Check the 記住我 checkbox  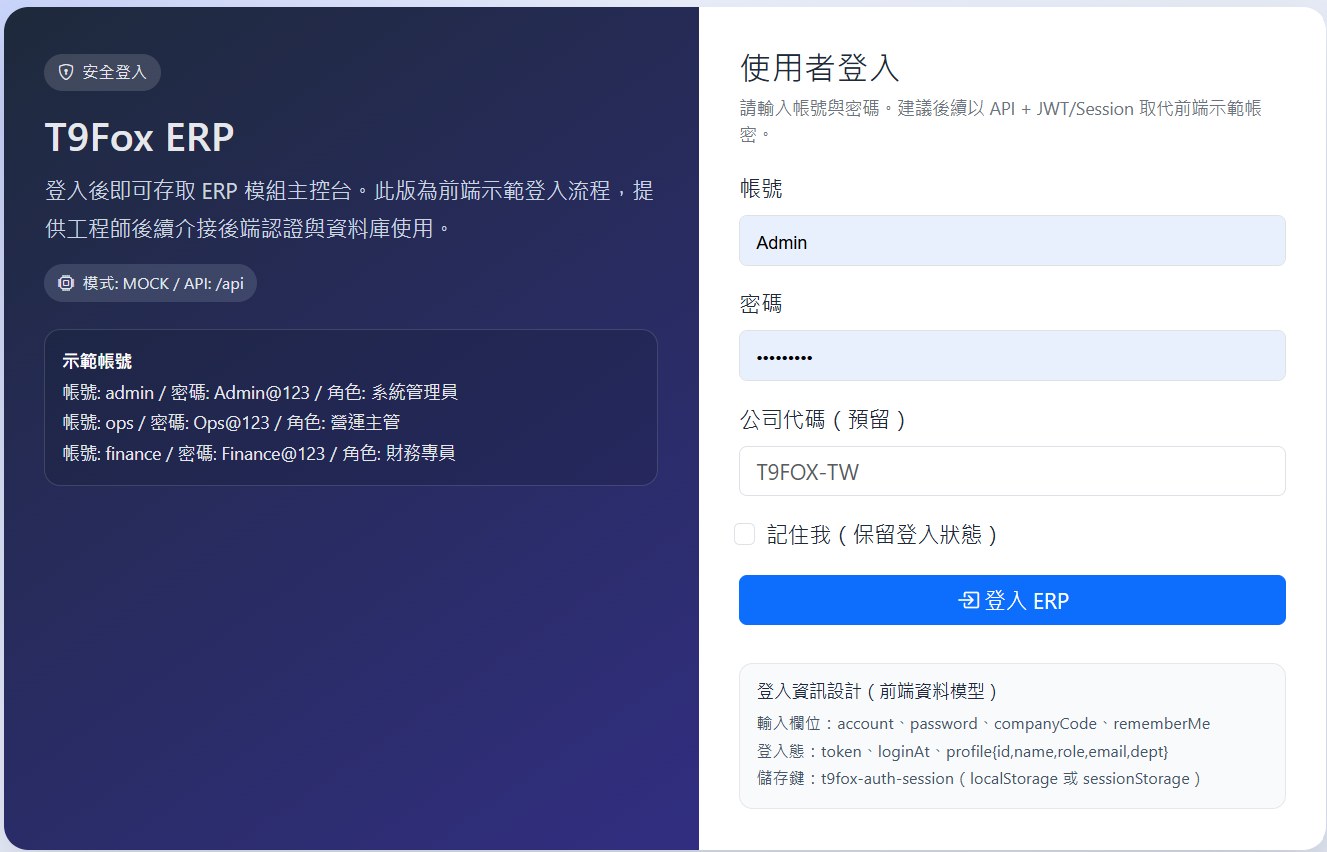click(x=744, y=534)
